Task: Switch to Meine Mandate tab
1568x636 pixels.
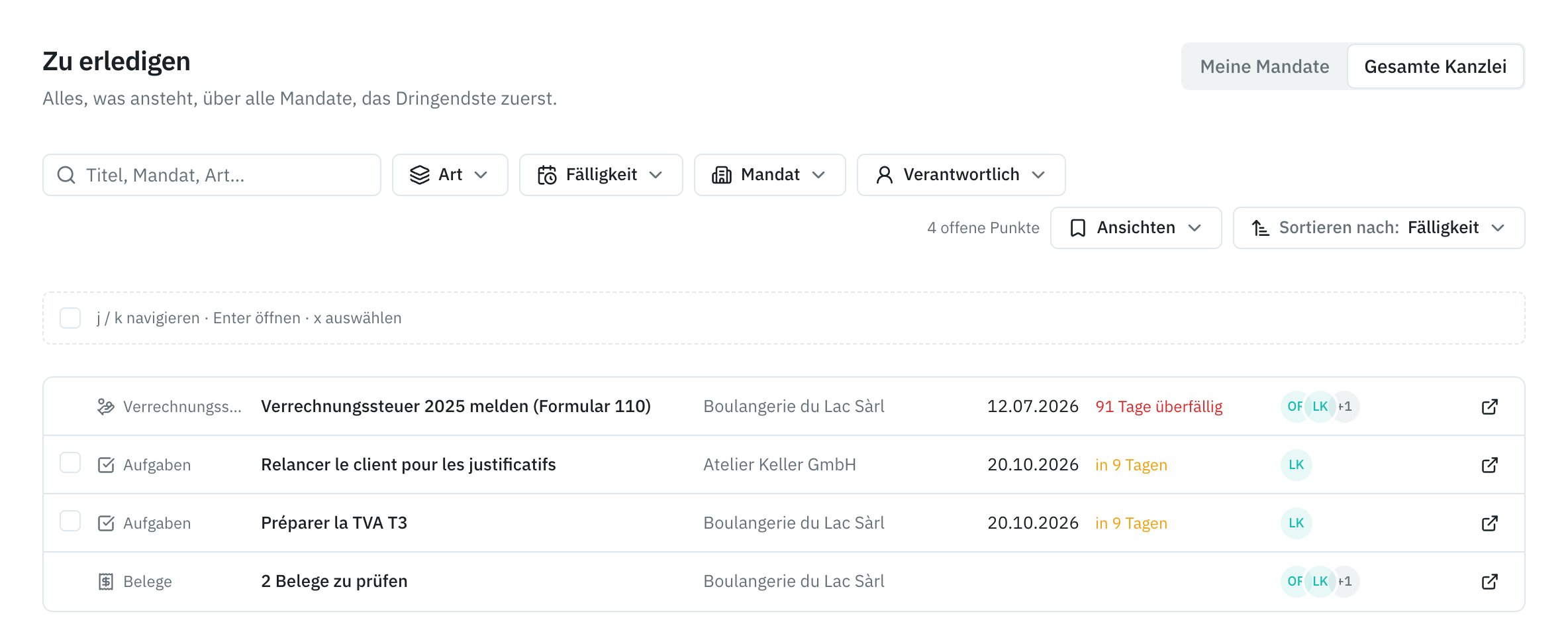Action: [x=1265, y=66]
